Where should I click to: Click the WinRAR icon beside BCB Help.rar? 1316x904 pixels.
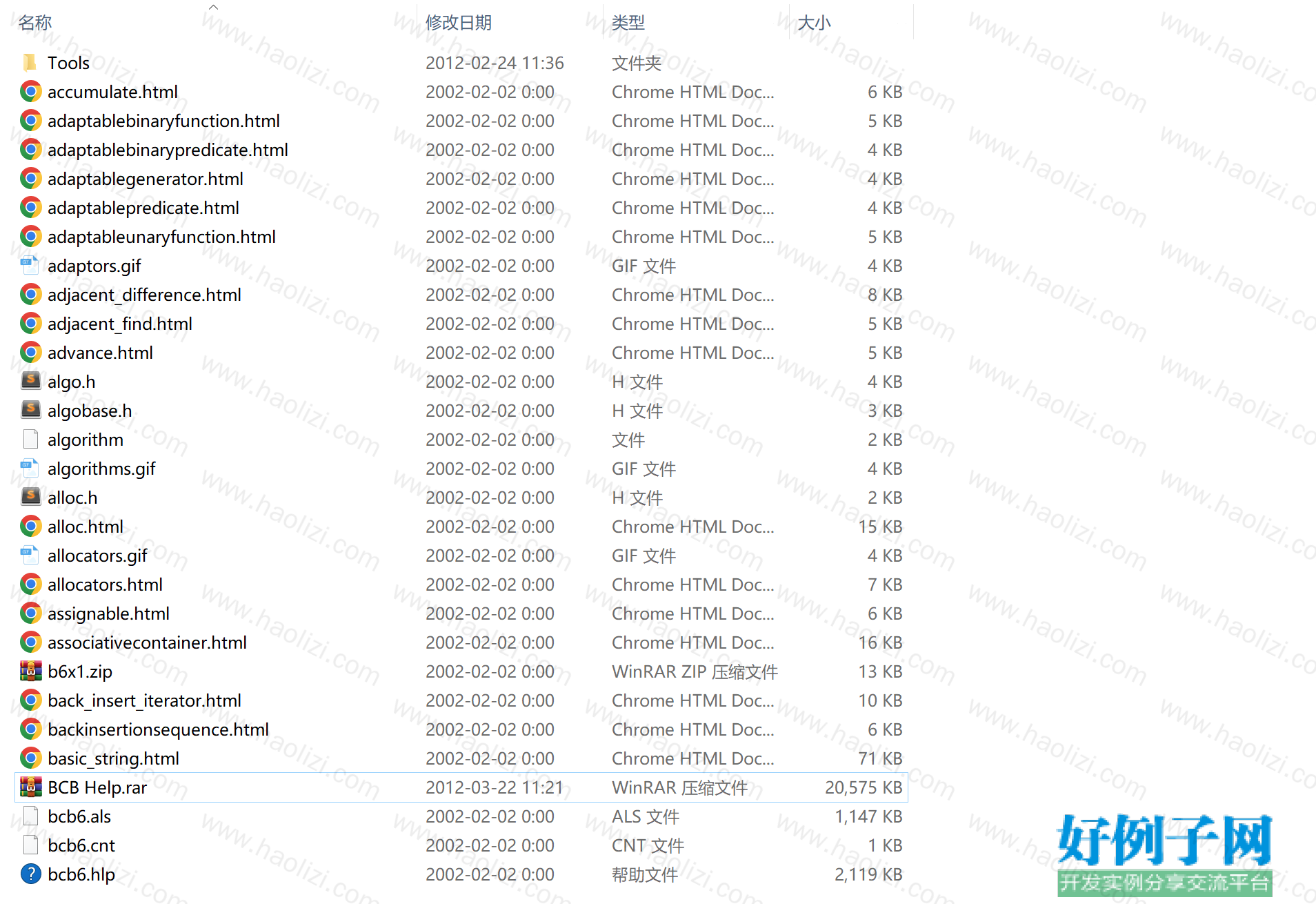30,787
